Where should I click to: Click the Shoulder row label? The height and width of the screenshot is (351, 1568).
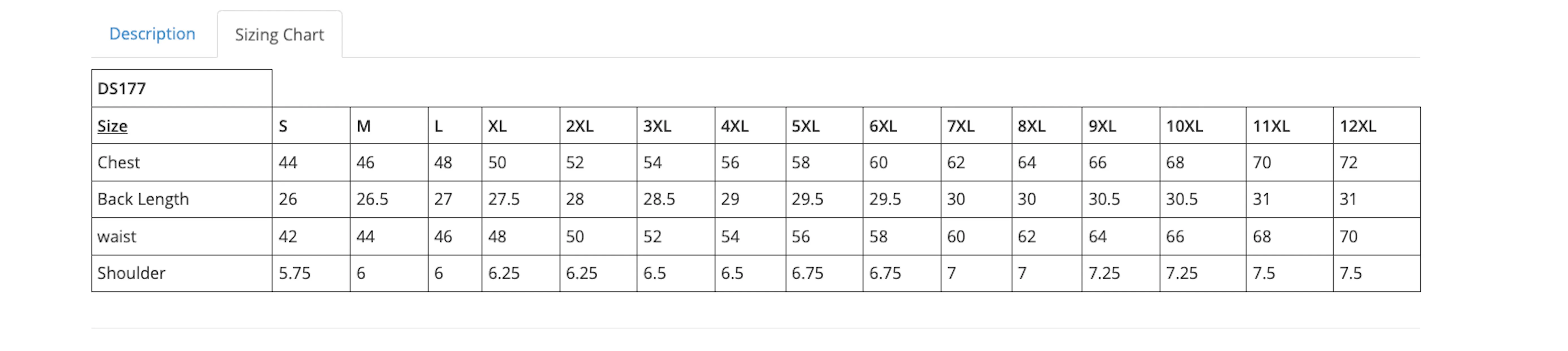click(132, 273)
